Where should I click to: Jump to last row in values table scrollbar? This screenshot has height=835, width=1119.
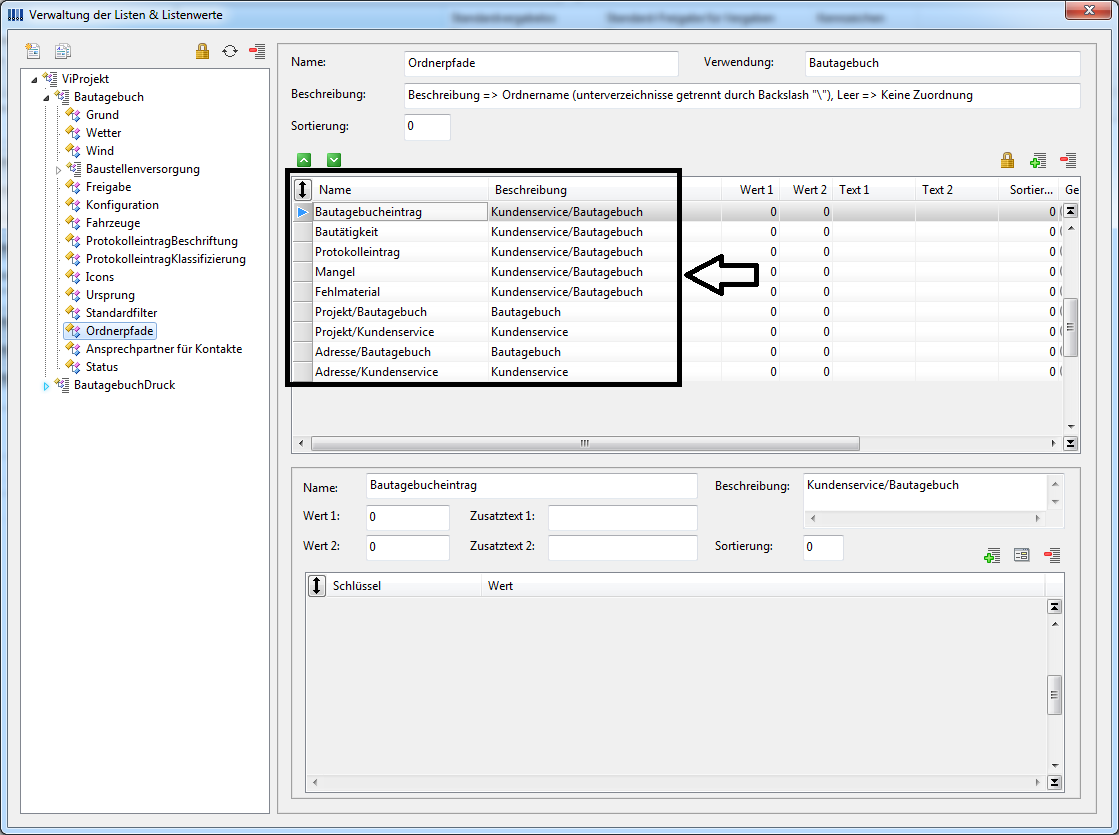(1070, 443)
